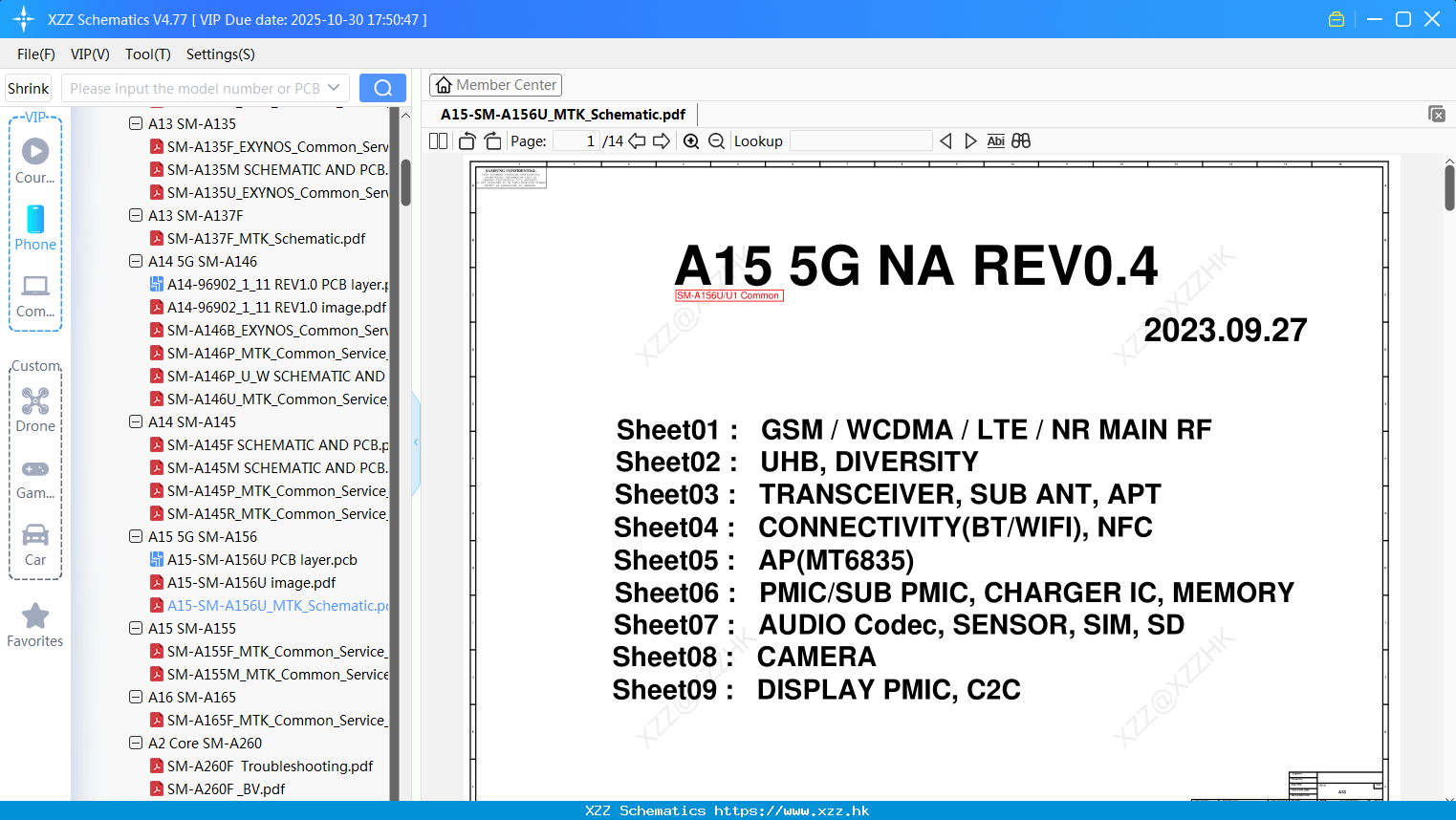This screenshot has width=1456, height=820.
Task: Open A14-96902_1_11 REV1.0 PCB layer file
Action: pyautogui.click(x=270, y=285)
